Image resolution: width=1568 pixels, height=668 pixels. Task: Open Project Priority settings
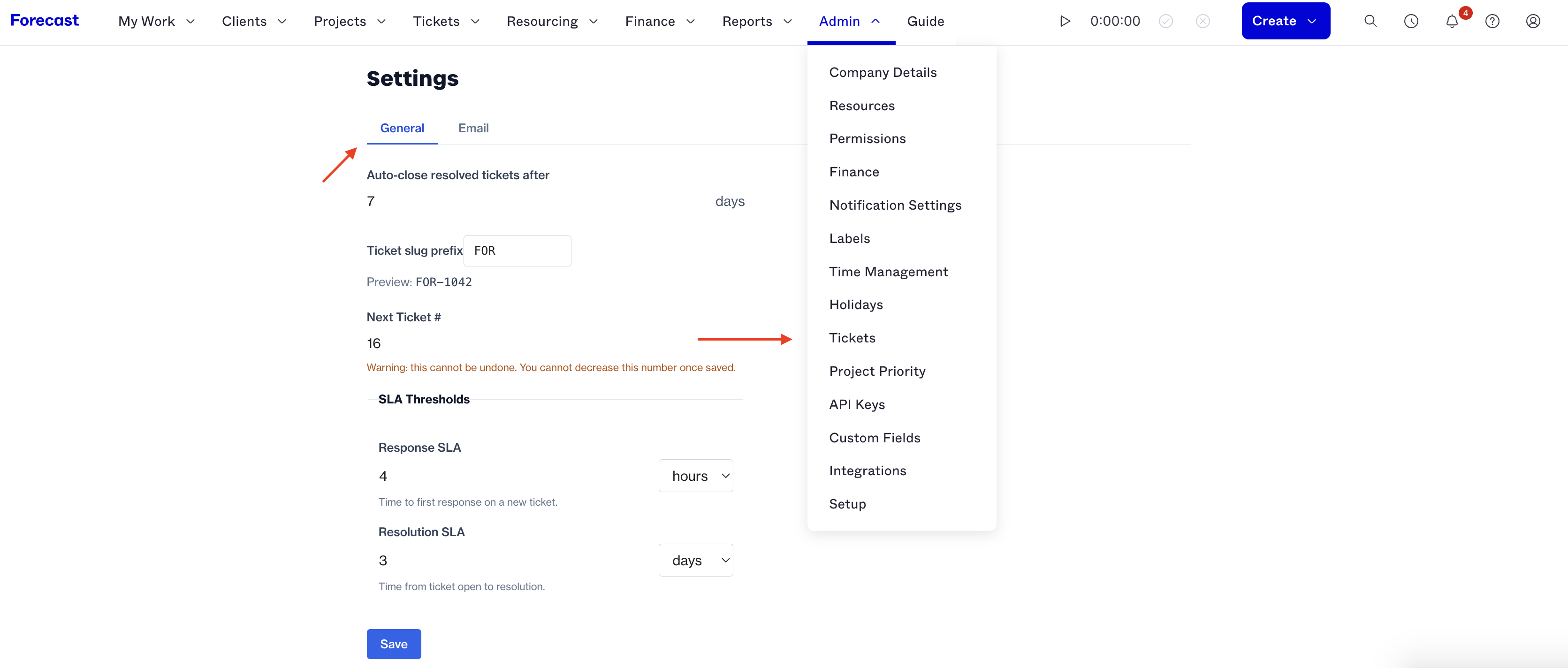[x=876, y=371]
